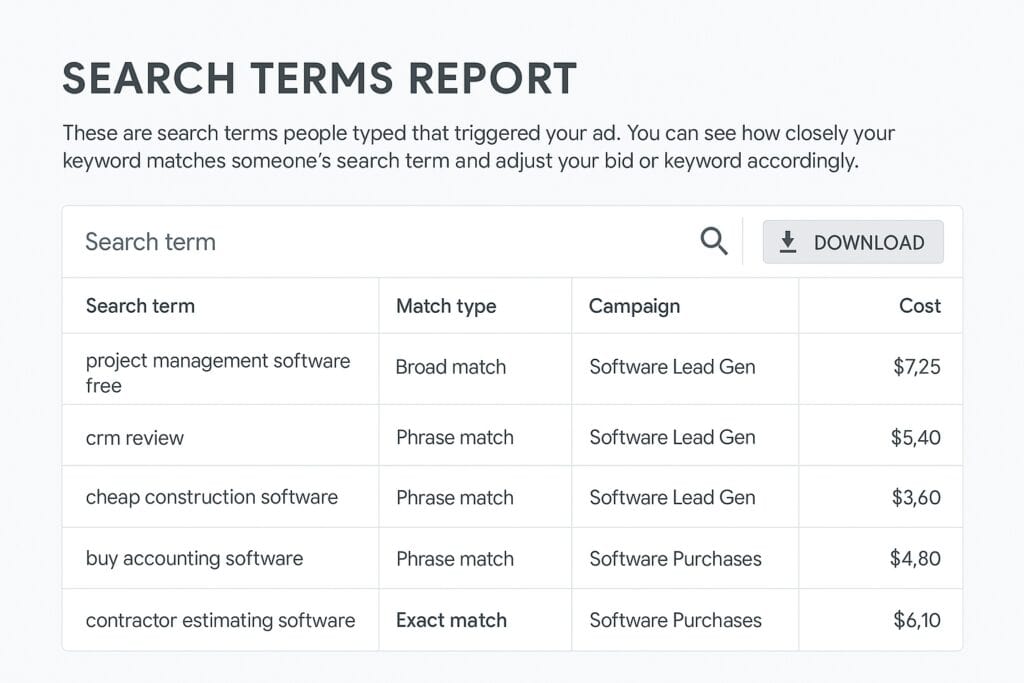Viewport: 1024px width, 683px height.
Task: Click the download arrow icon on the Download button
Action: [x=788, y=241]
